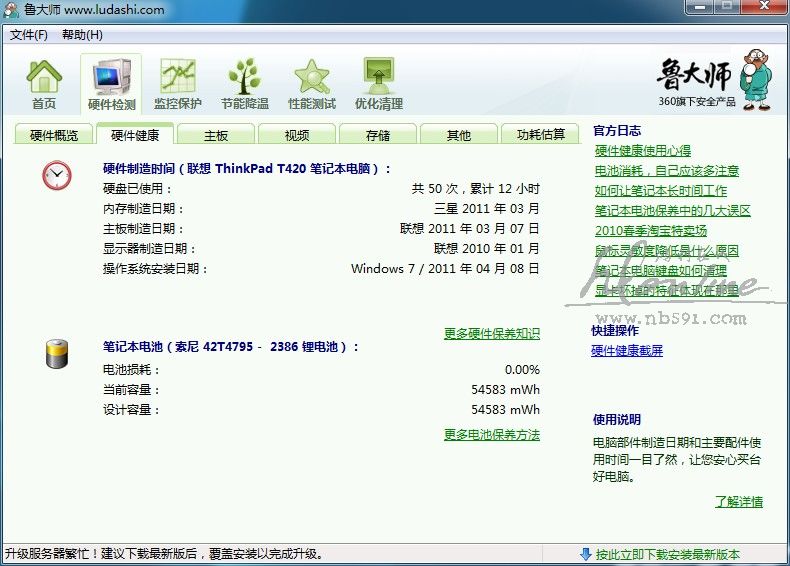Click the red clock manufacture-time icon
The image size is (790, 566).
click(57, 176)
